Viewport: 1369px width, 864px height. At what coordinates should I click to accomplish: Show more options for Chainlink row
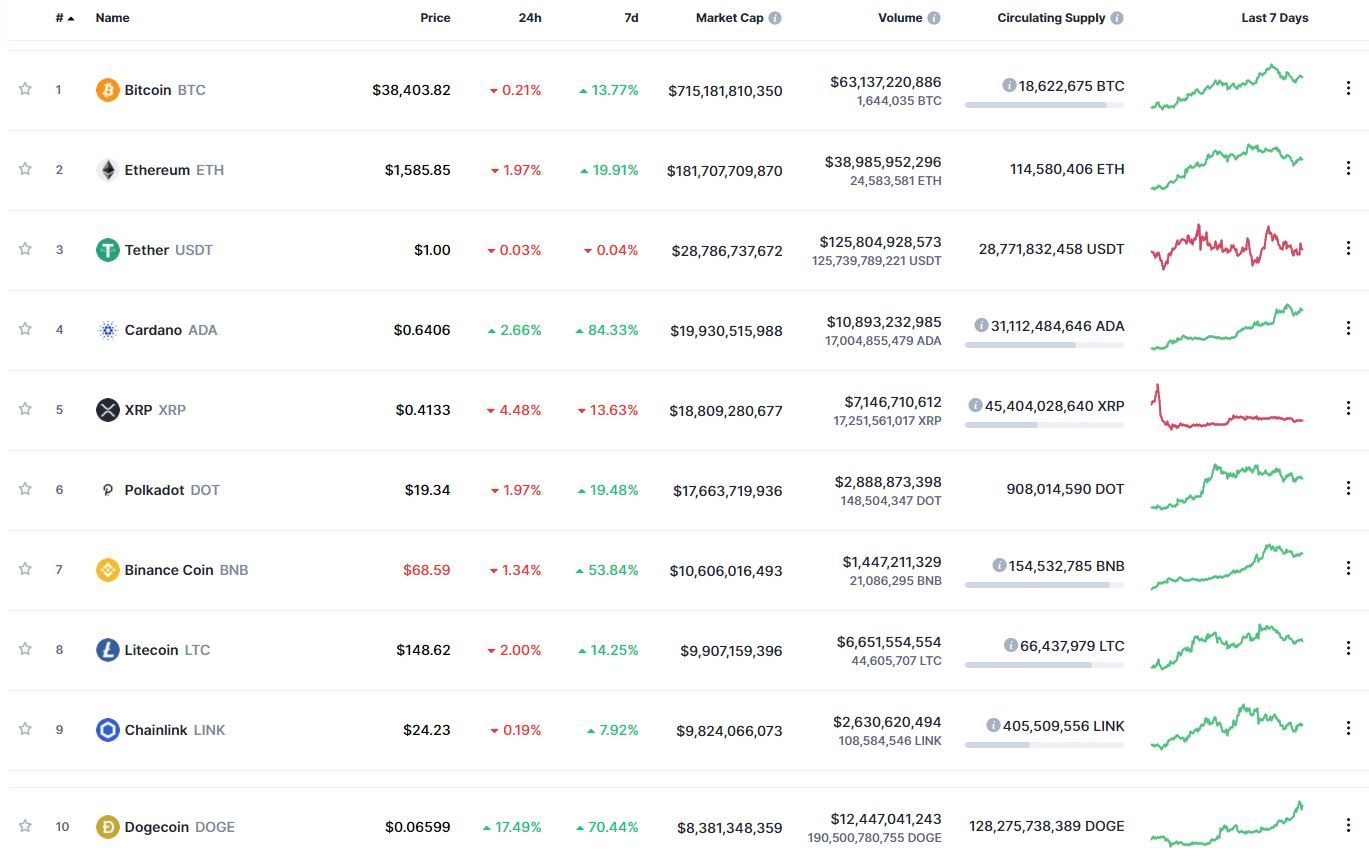1348,729
